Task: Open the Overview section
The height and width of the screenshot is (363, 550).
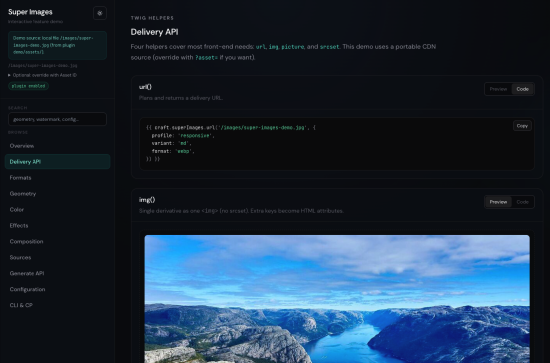Action: tap(58, 146)
